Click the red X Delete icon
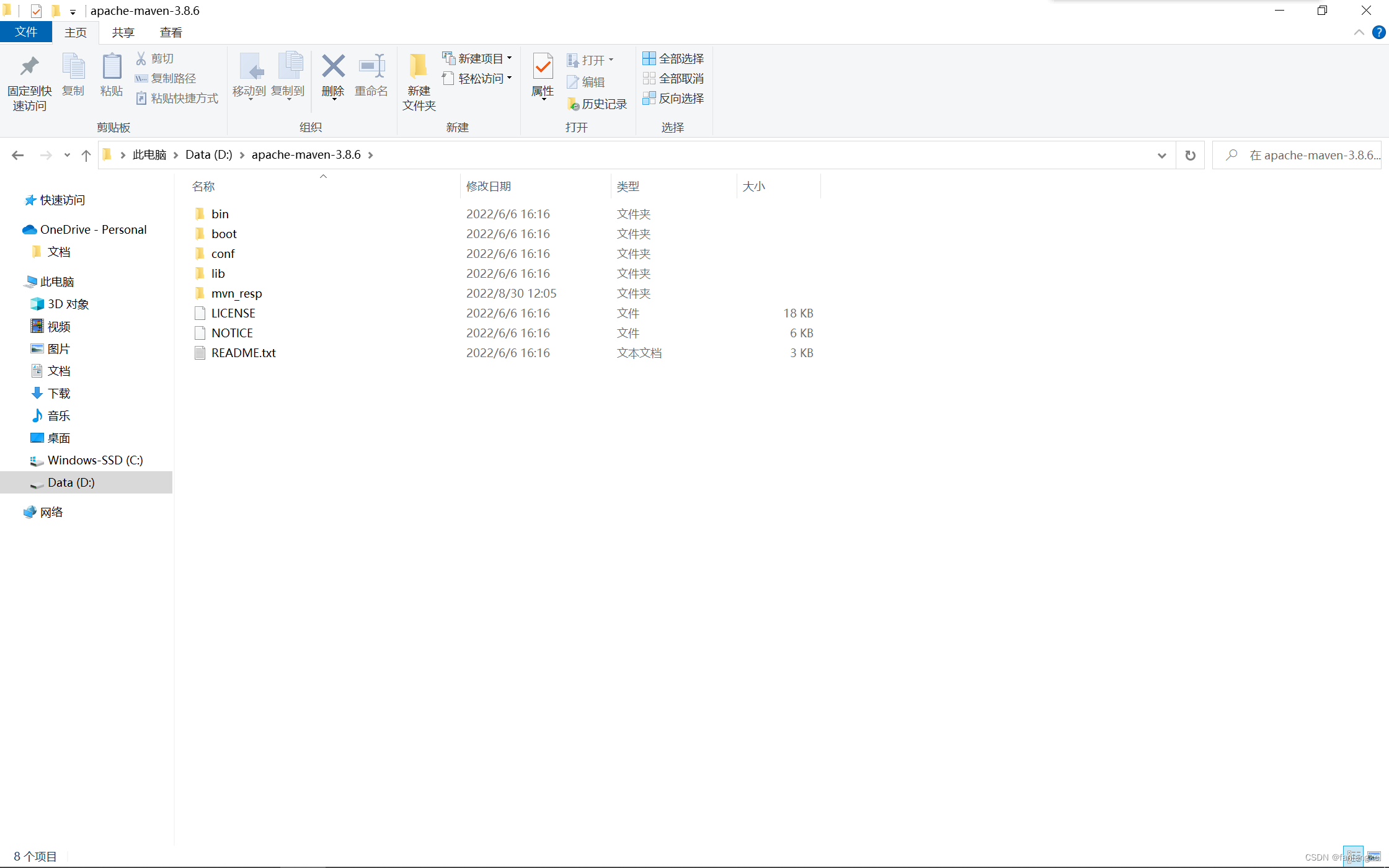1389x868 pixels. pos(333,66)
